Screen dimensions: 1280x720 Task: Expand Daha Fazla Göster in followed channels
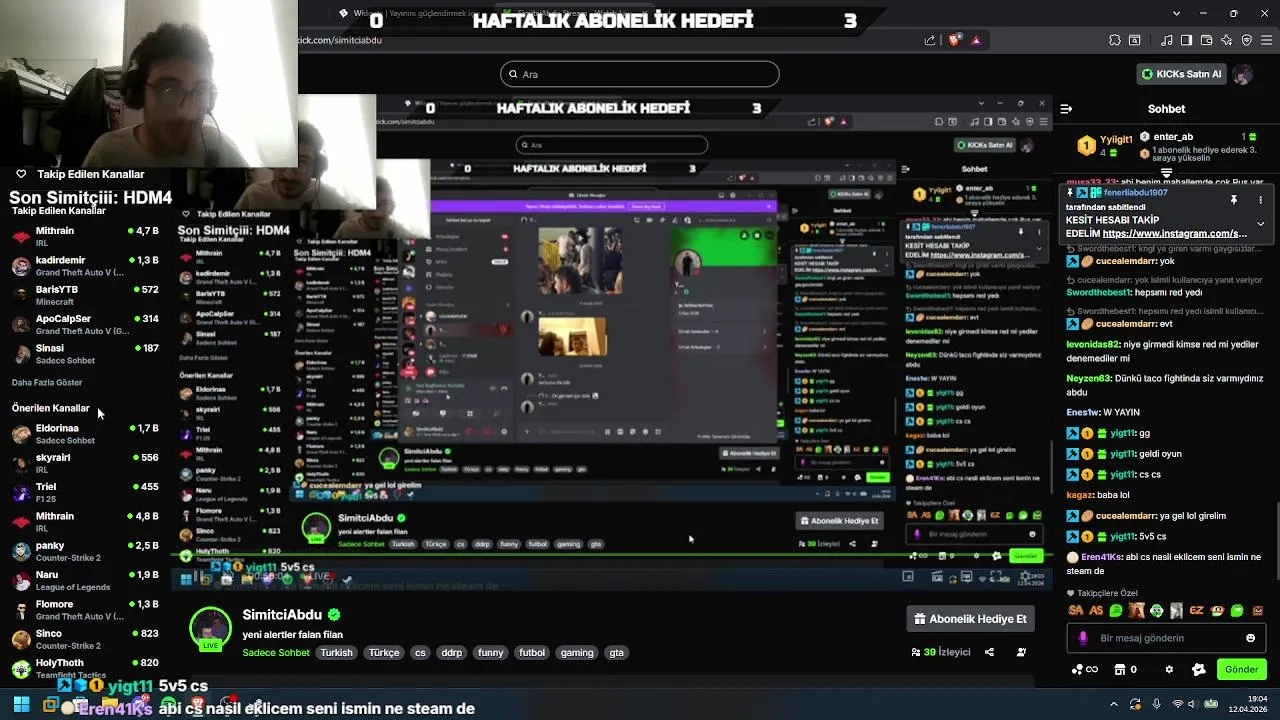click(47, 382)
